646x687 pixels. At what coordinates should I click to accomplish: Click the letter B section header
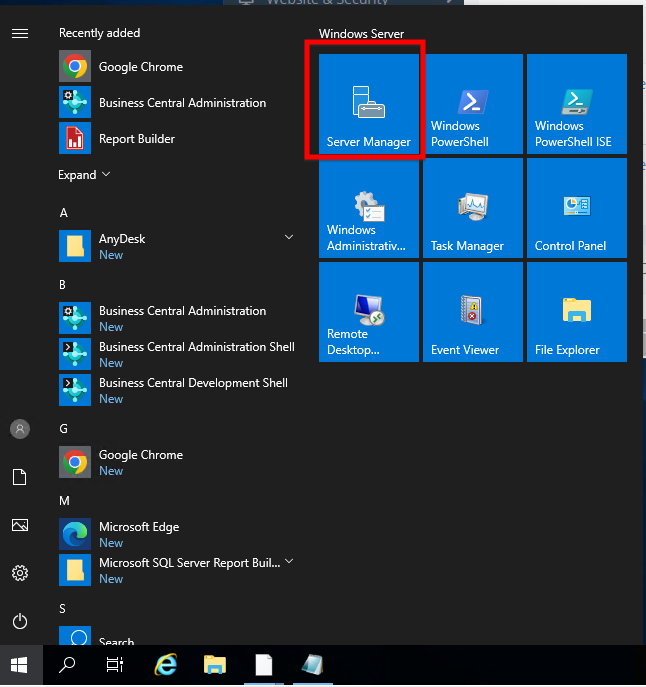63,285
